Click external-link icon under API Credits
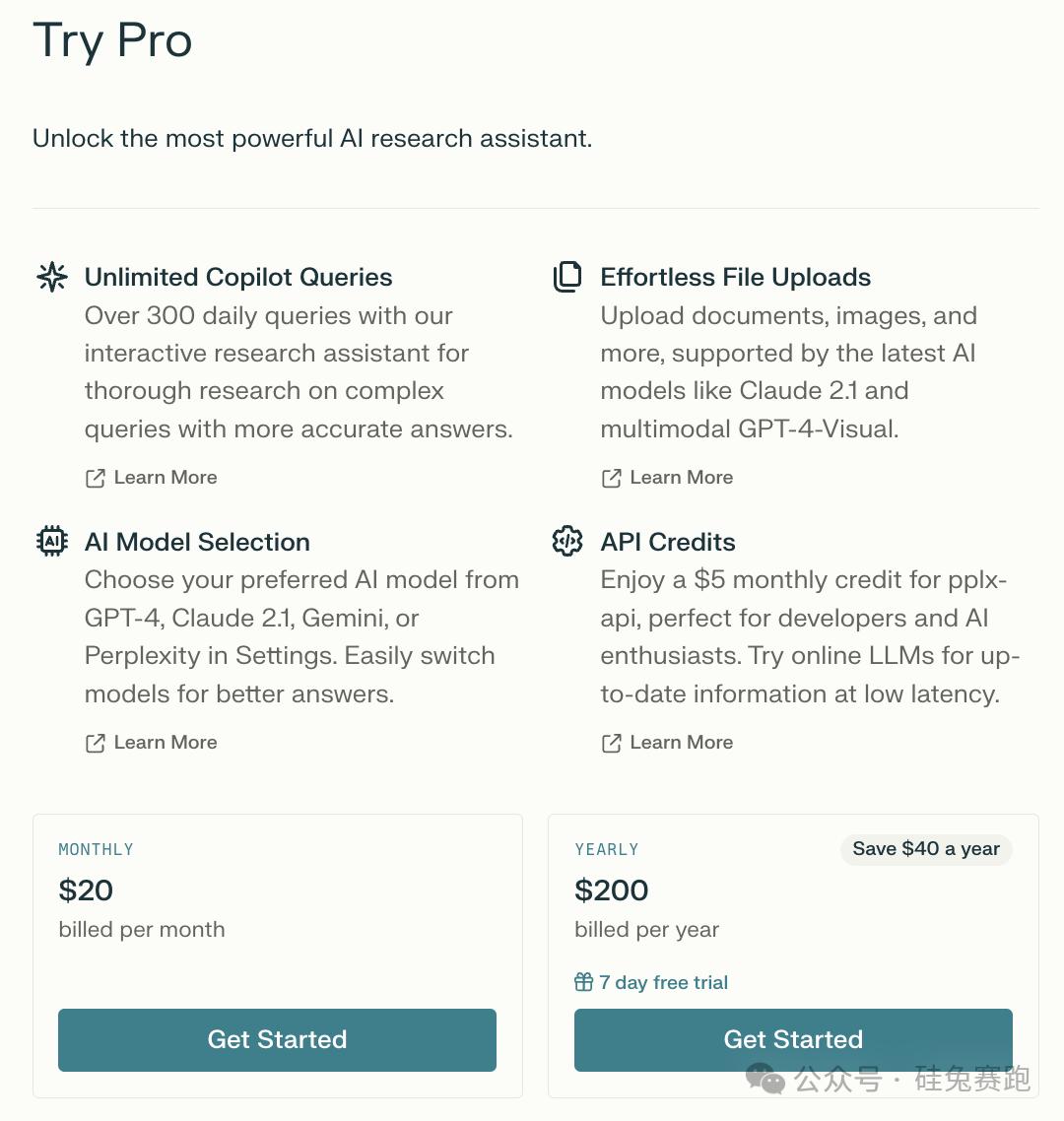The image size is (1064, 1121). (x=612, y=743)
